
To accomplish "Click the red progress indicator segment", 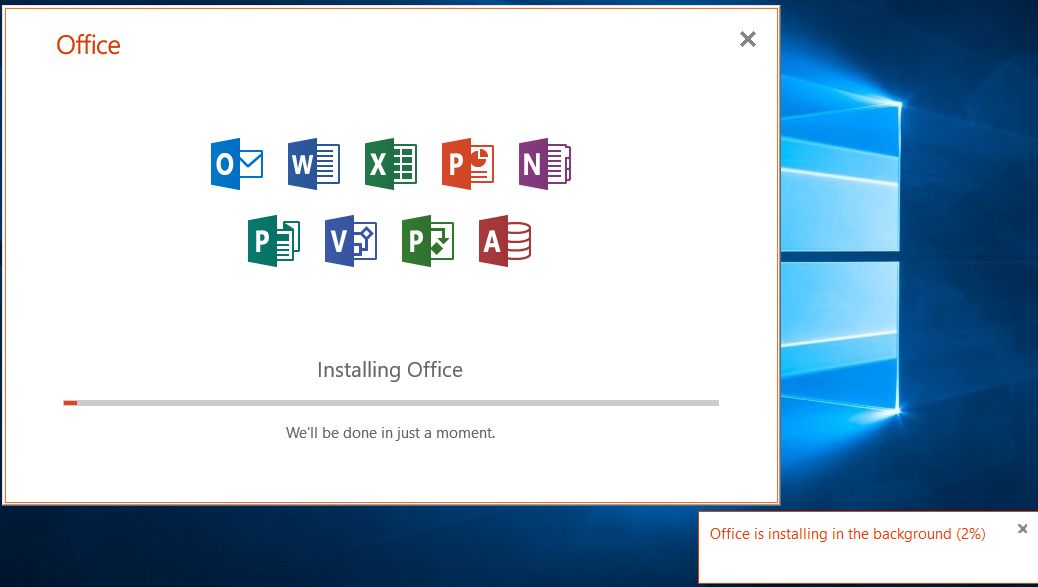I will coord(69,402).
